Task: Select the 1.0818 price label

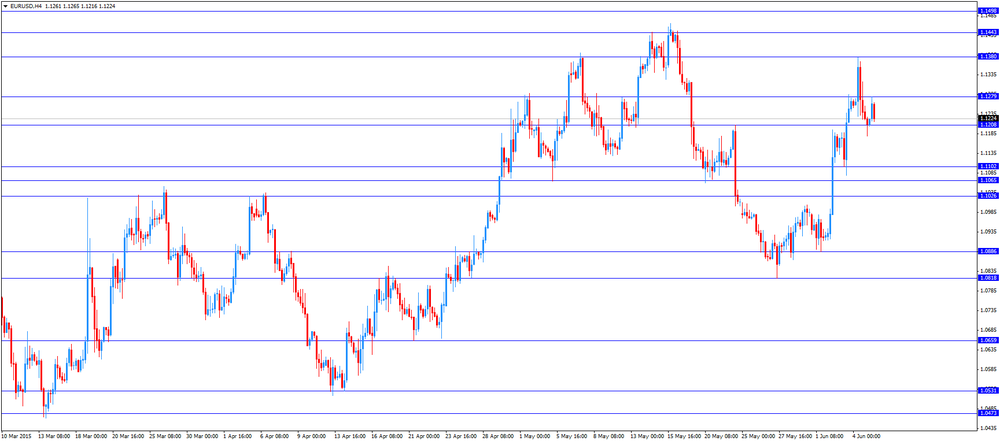Action: 987,278
